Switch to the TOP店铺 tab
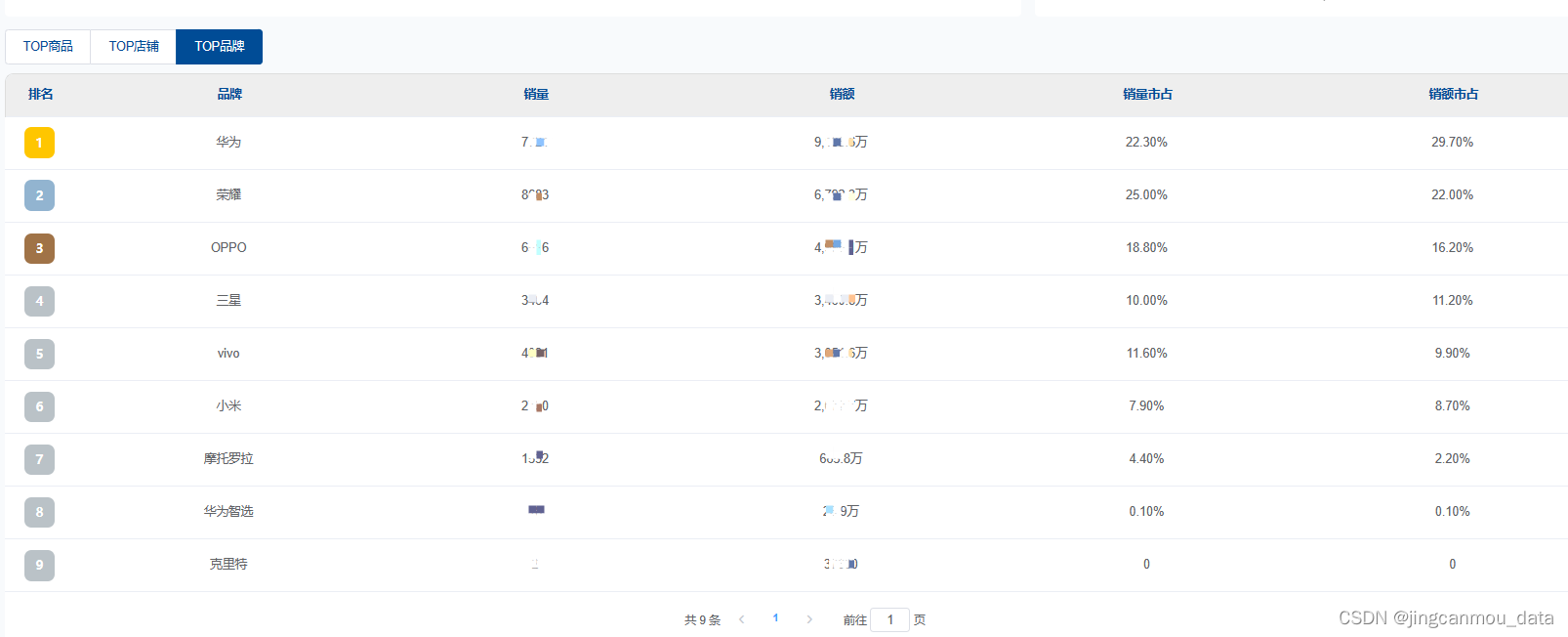 [134, 47]
